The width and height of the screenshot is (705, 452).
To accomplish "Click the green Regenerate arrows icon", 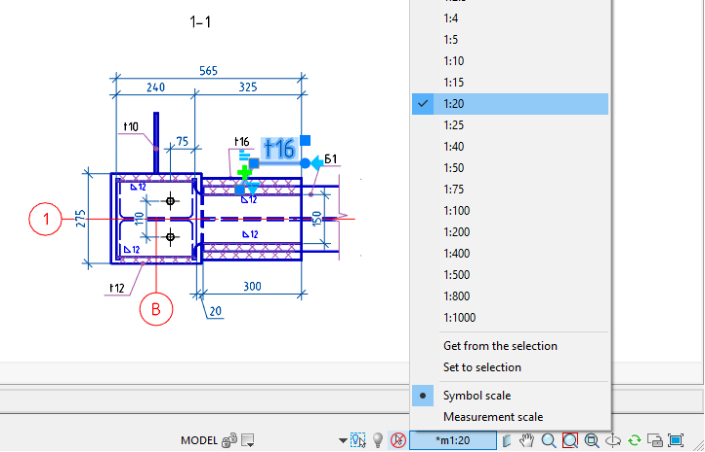I will click(635, 440).
